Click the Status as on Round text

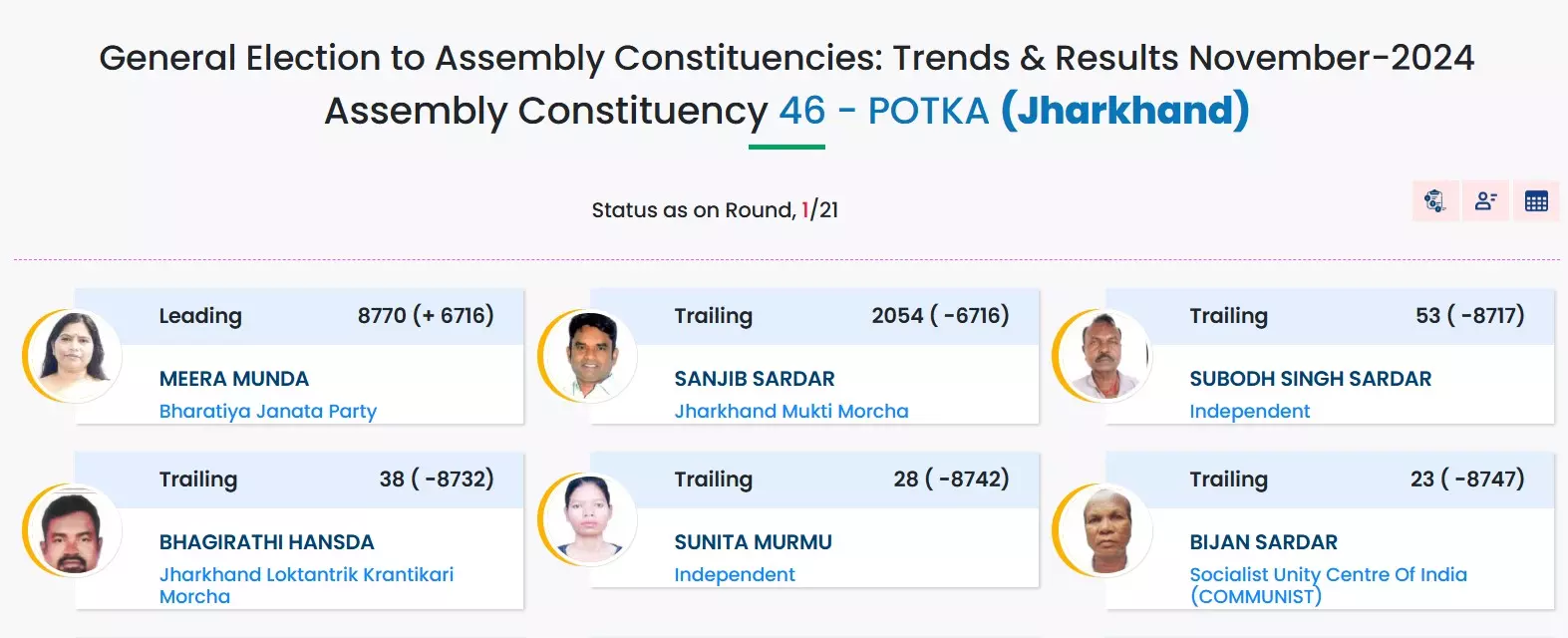point(715,210)
